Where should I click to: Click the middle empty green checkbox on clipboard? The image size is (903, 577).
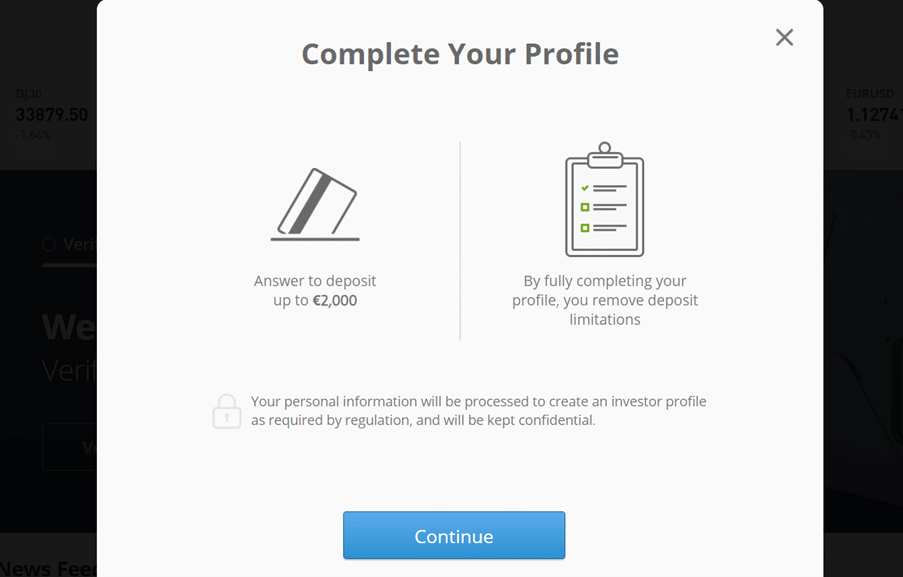(585, 207)
